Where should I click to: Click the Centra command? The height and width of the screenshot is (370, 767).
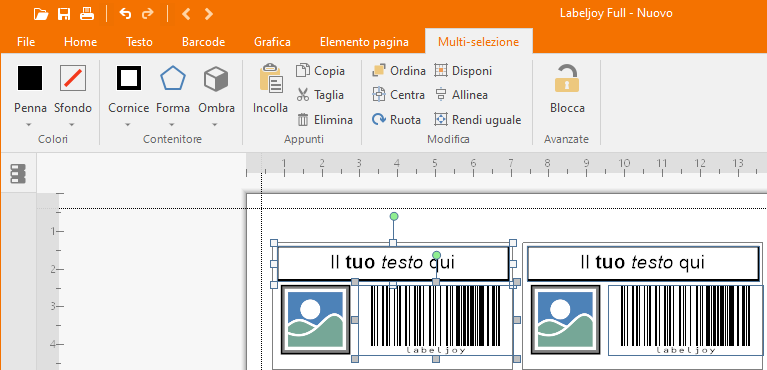399,94
